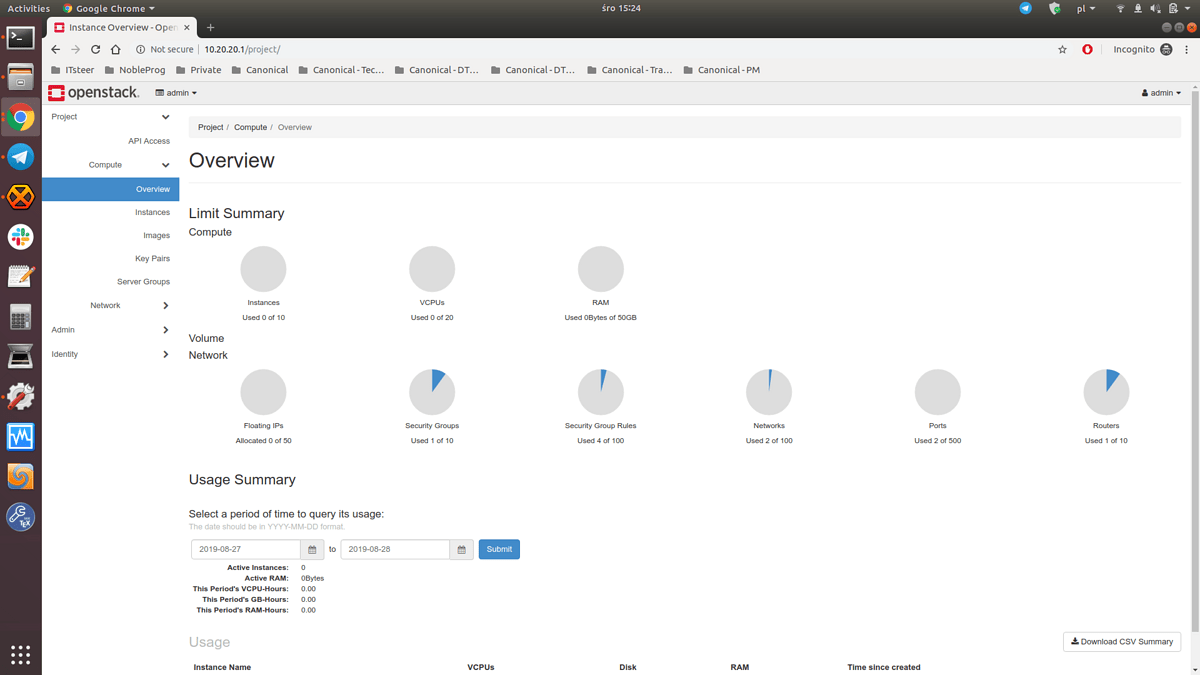Screen dimensions: 1200x675
Task: Open the start date calendar picker
Action: point(311,549)
